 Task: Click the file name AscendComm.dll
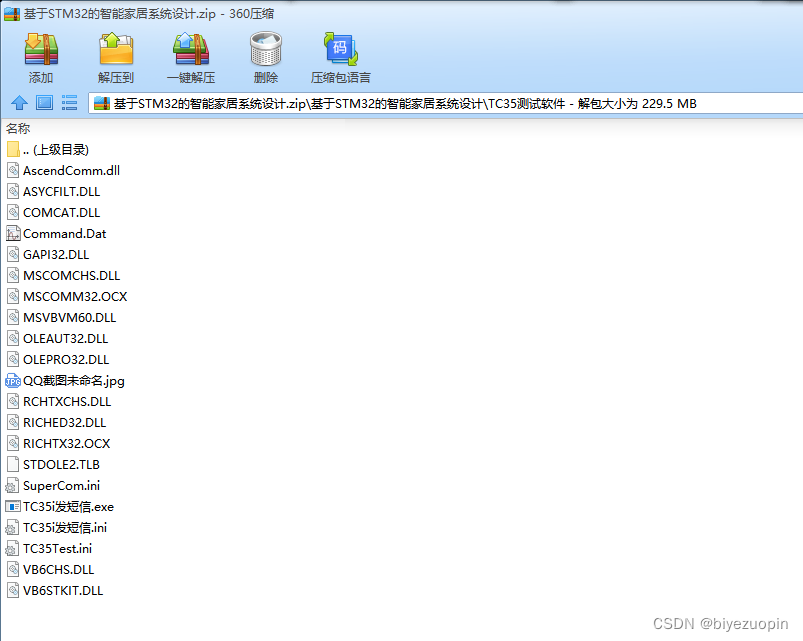71,170
